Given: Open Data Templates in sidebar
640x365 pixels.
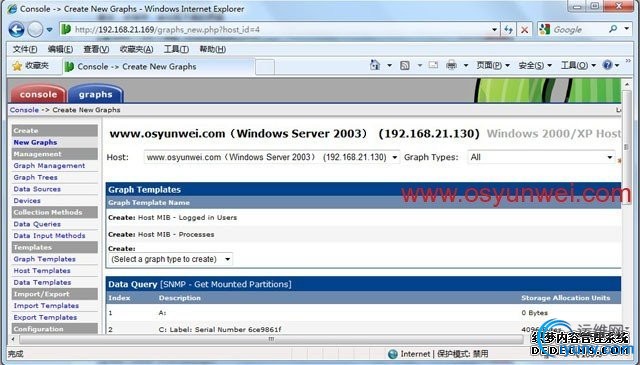Looking at the screenshot, I should (x=42, y=282).
